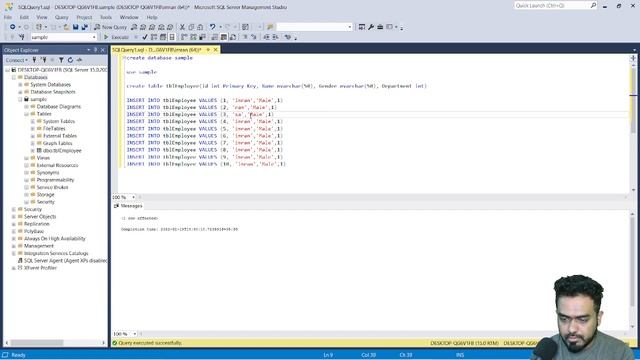640x360 pixels.
Task: Toggle Results to Grid option
Action: point(224,37)
